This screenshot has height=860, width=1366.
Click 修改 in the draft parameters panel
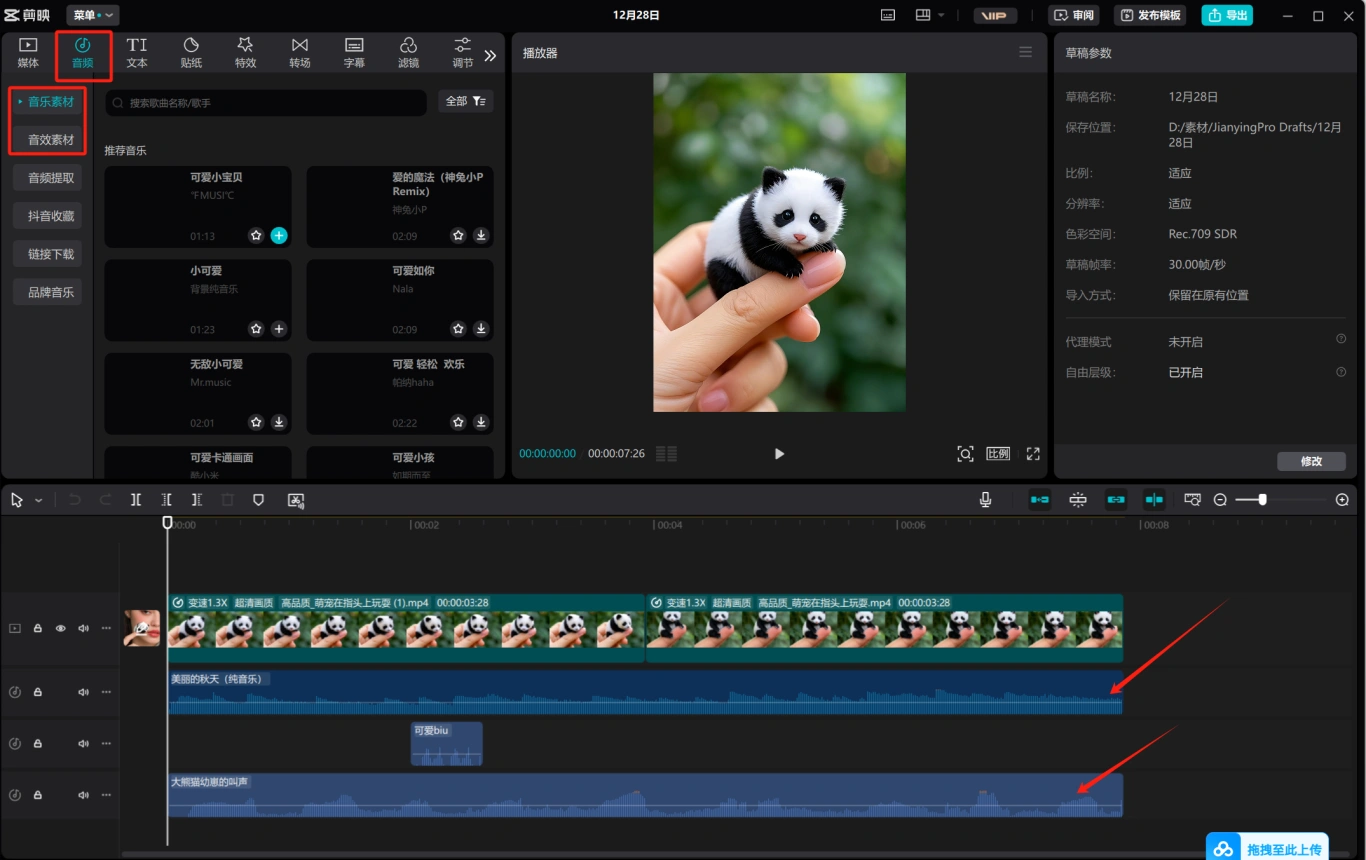pos(1311,461)
